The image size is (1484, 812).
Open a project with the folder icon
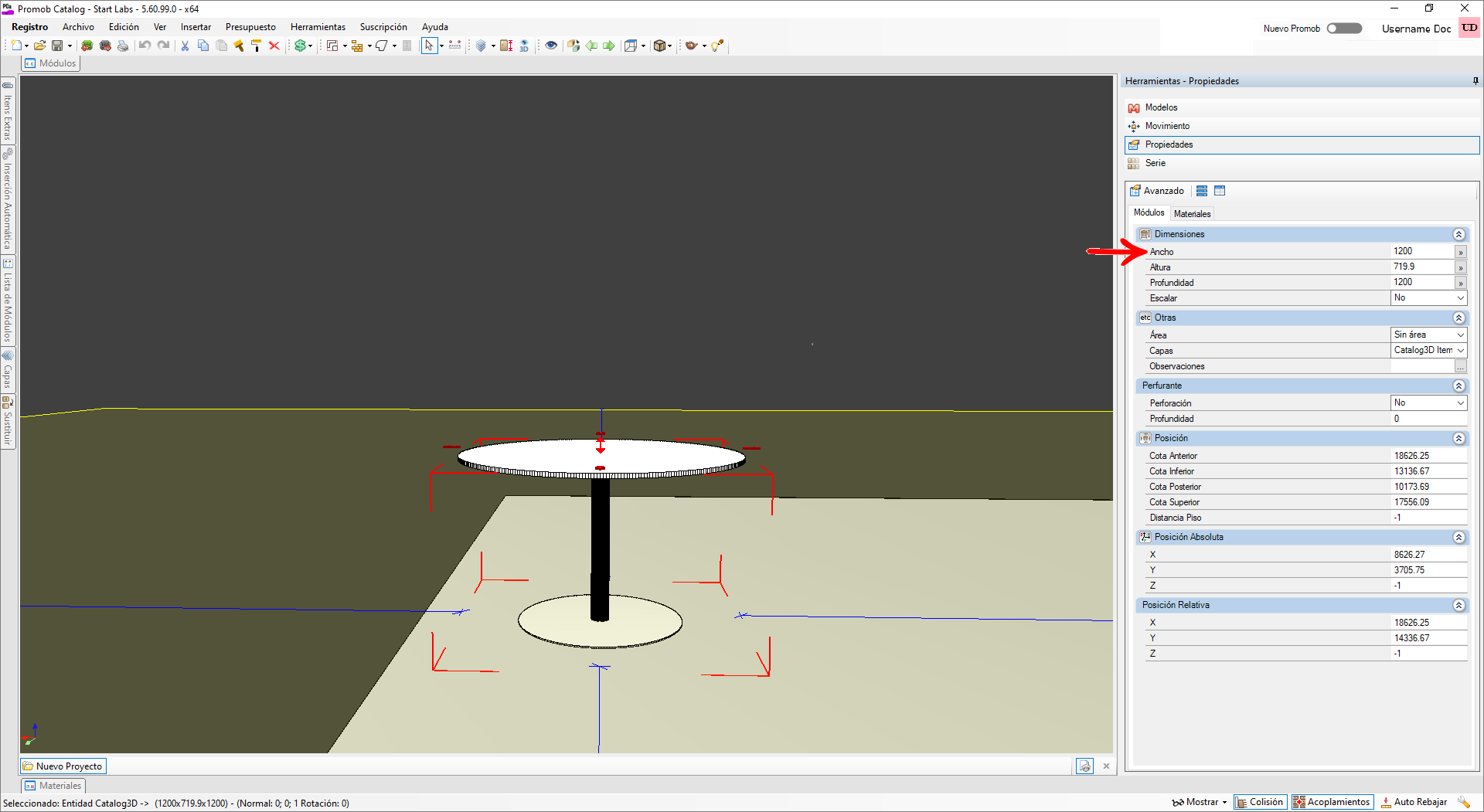point(39,46)
